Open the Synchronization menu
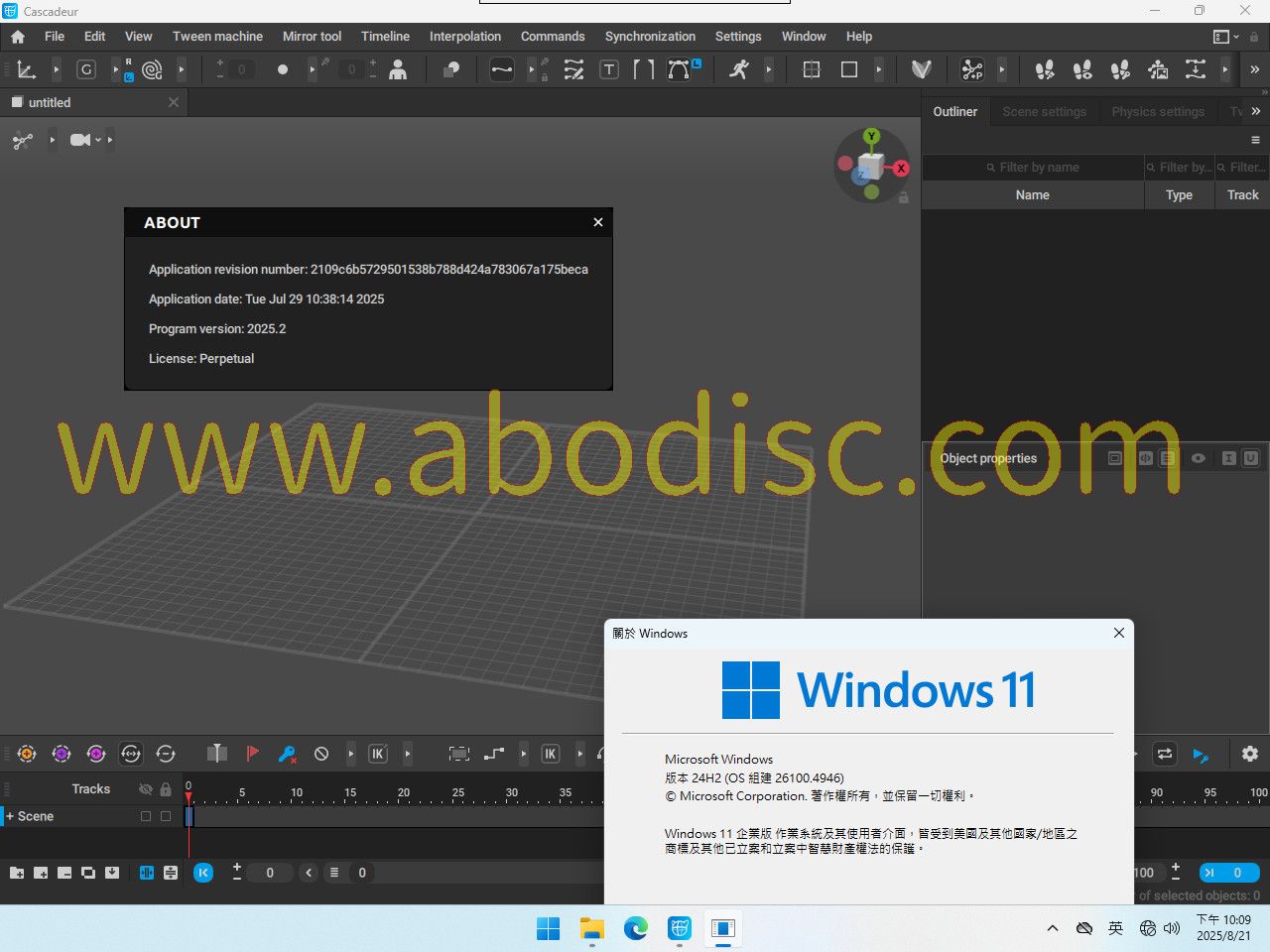1270x952 pixels. click(650, 37)
